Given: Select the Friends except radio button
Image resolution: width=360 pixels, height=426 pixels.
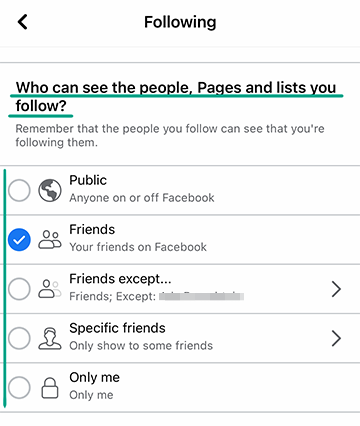Looking at the screenshot, I should click(19, 289).
